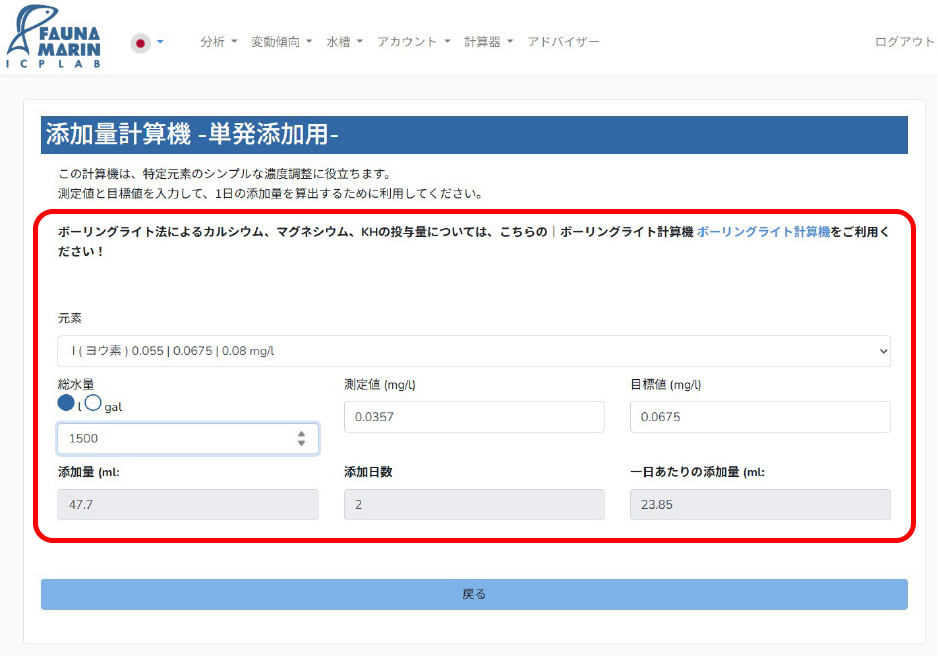Click the 総水量 input field

tap(170, 439)
